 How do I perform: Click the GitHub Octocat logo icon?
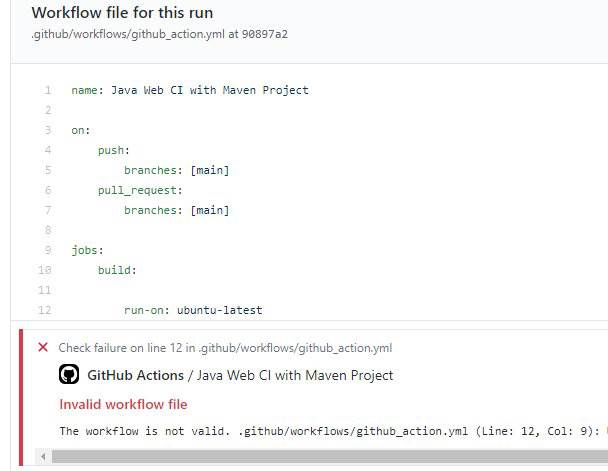(69, 374)
